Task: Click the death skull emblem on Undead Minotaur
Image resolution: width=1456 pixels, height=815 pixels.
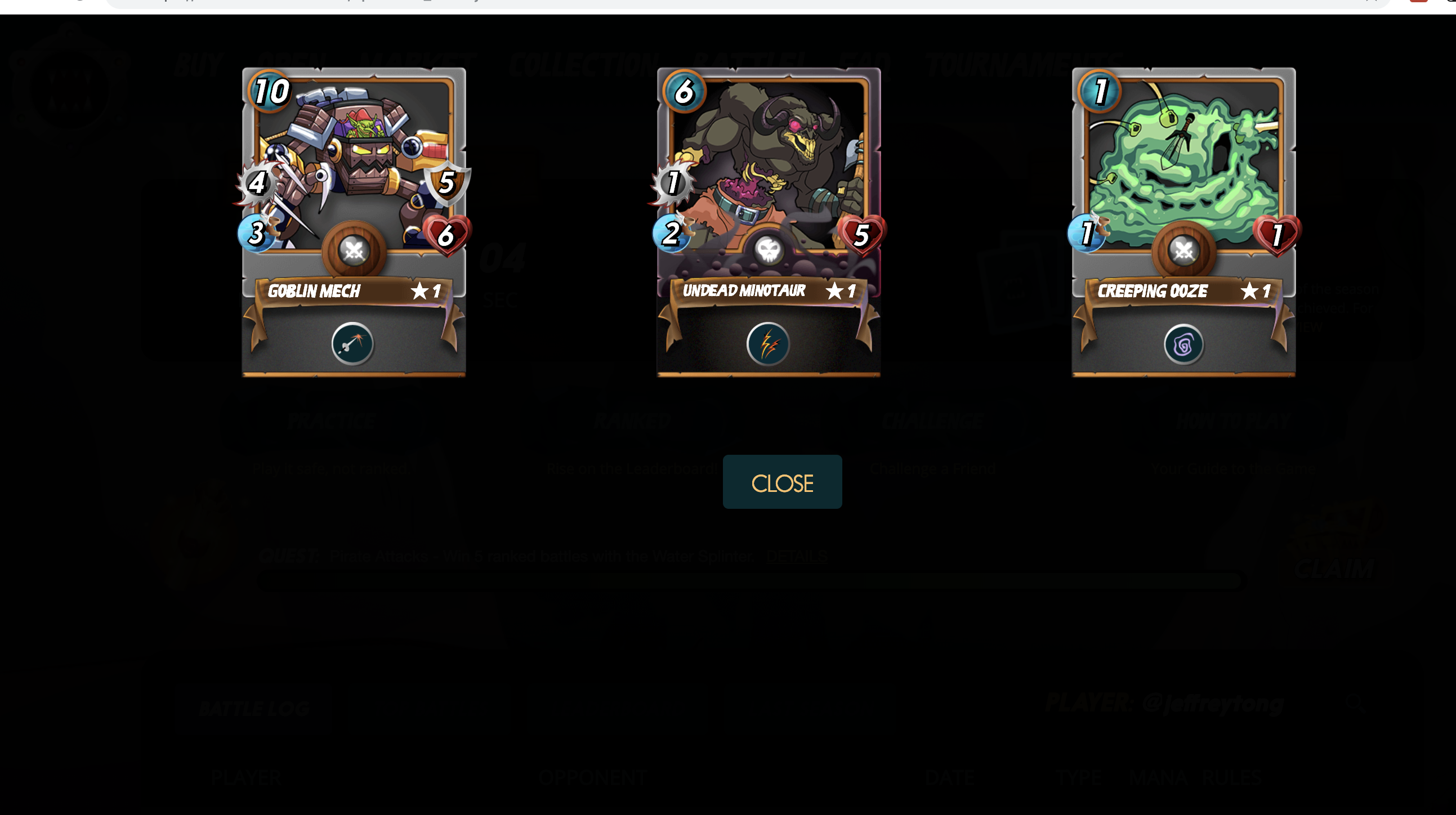Action: pyautogui.click(x=769, y=250)
